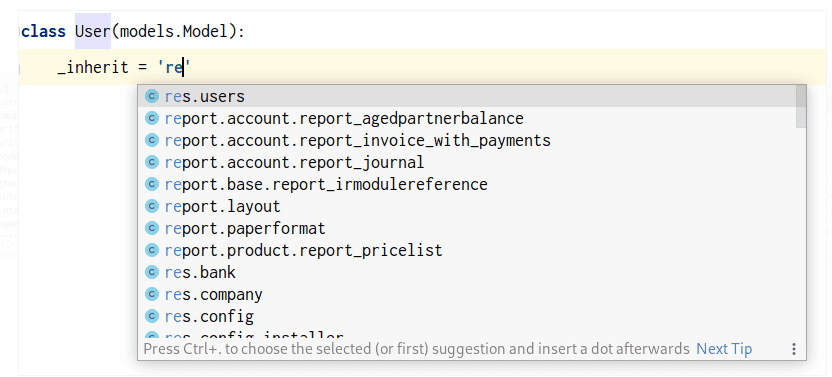
Task: Open the completion popup options kebab menu
Action: point(794,349)
